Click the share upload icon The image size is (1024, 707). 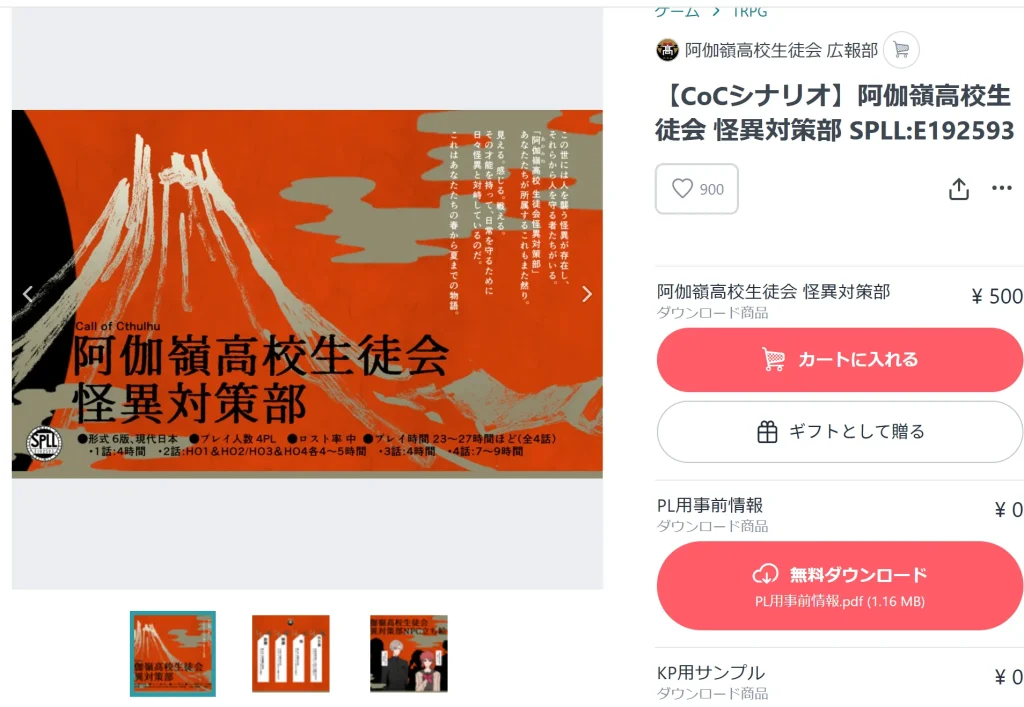(958, 189)
